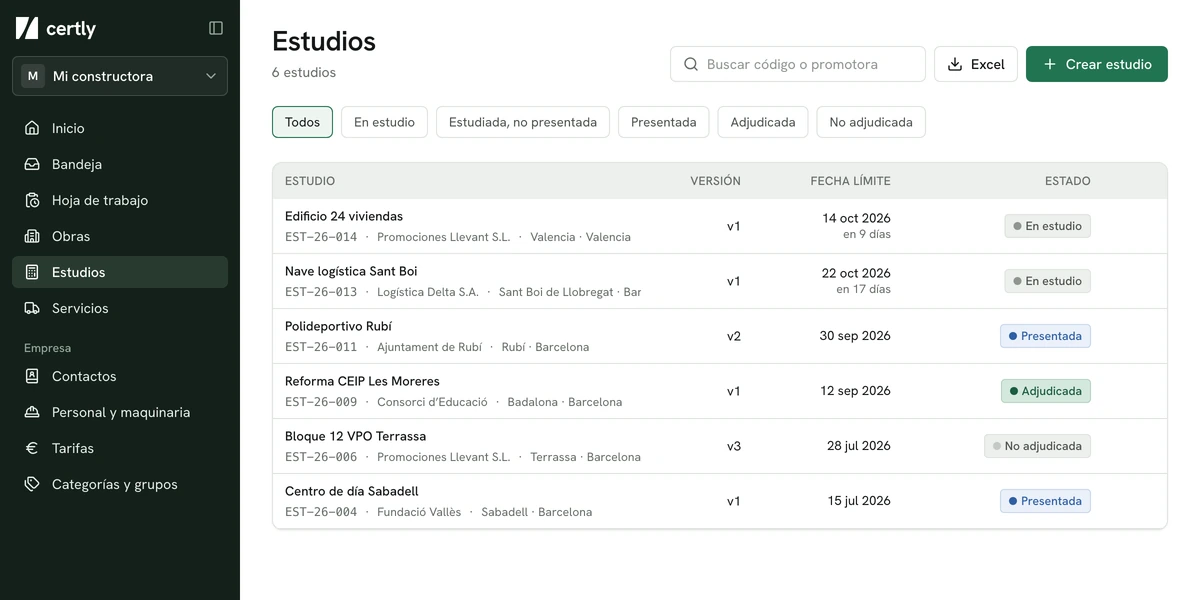
Task: Open study Nave logística Sant Boi
Action: (720, 281)
